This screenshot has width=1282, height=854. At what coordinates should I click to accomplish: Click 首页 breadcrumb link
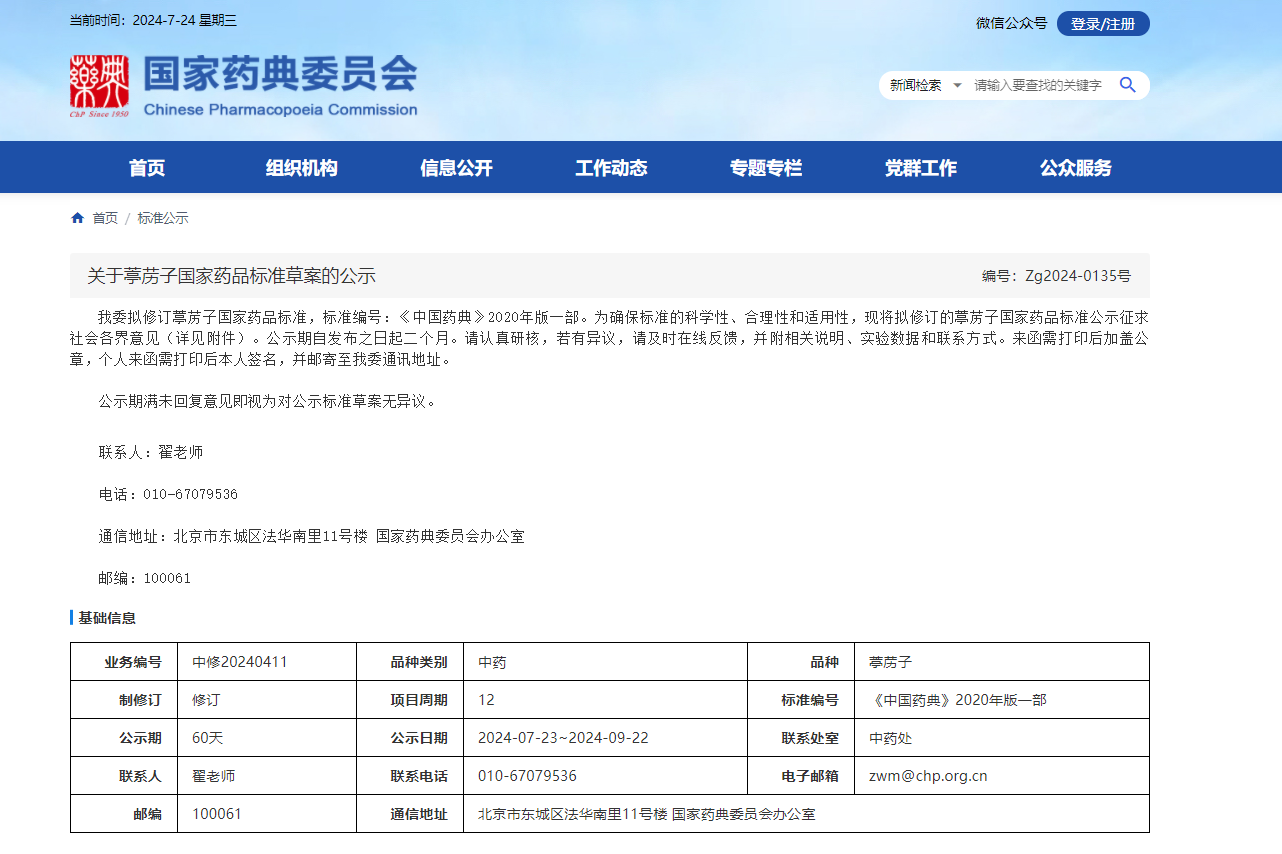(105, 218)
